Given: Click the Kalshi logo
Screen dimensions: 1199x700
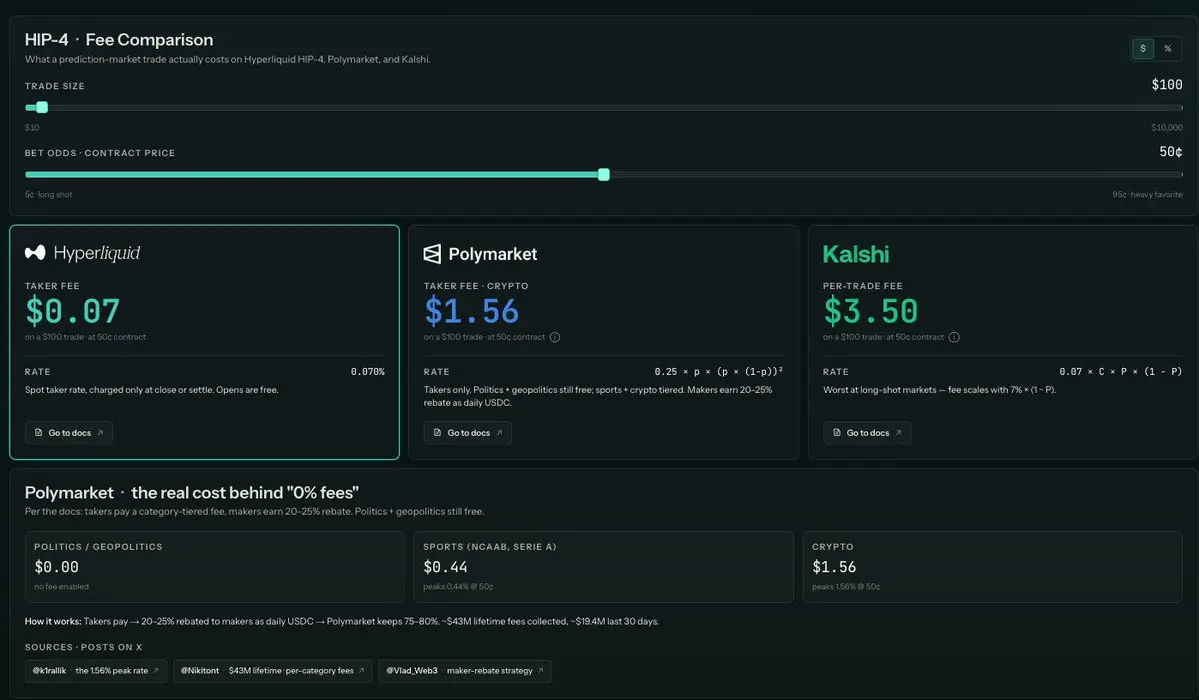Looking at the screenshot, I should tap(856, 254).
